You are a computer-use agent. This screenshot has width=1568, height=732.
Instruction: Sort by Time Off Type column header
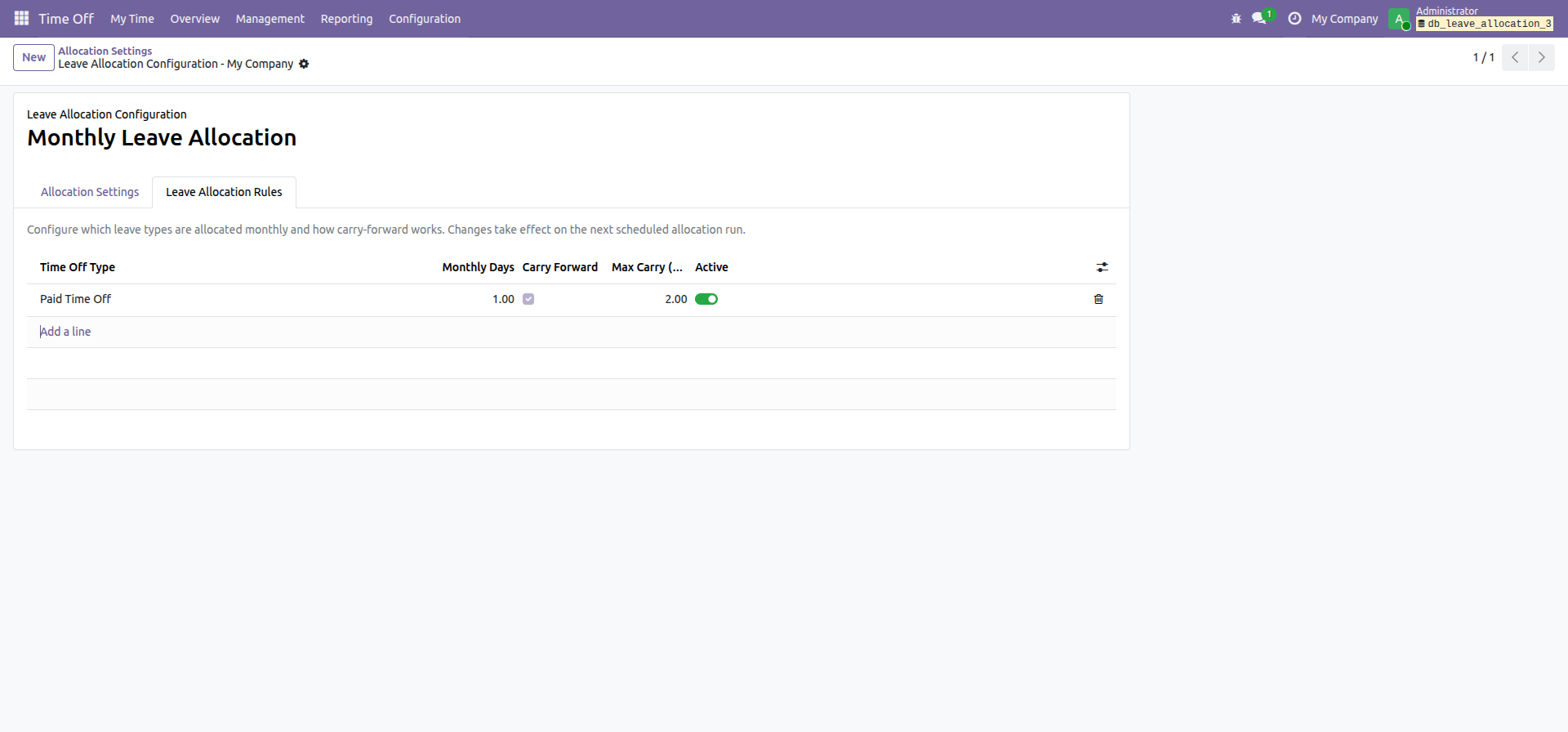[x=78, y=267]
